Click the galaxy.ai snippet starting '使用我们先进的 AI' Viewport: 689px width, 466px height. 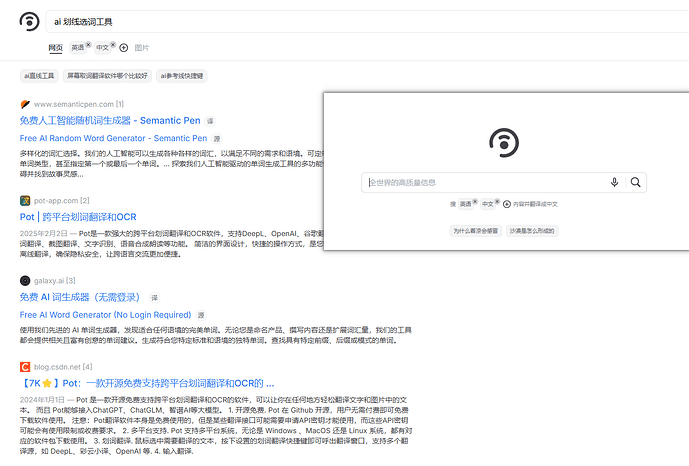point(215,335)
